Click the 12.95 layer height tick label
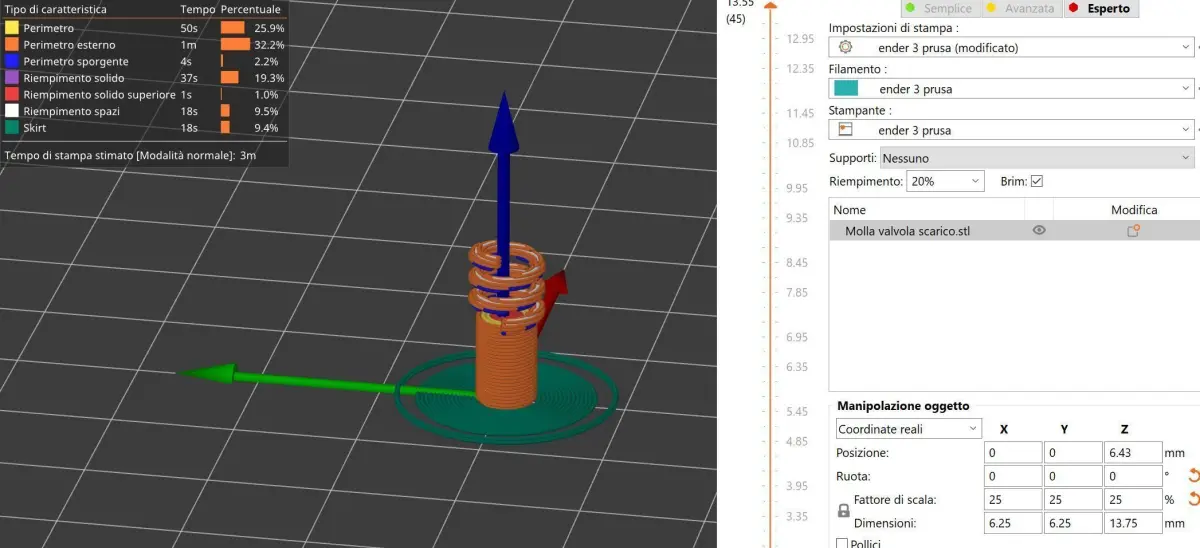The width and height of the screenshot is (1200, 548). (800, 39)
